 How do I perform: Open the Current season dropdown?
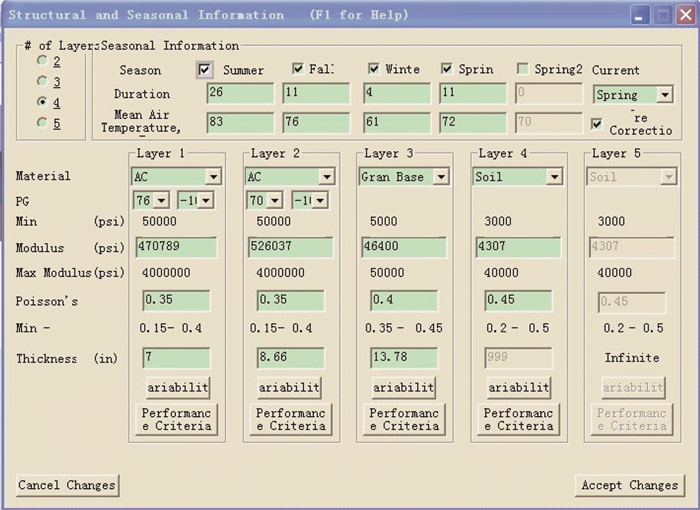point(665,95)
